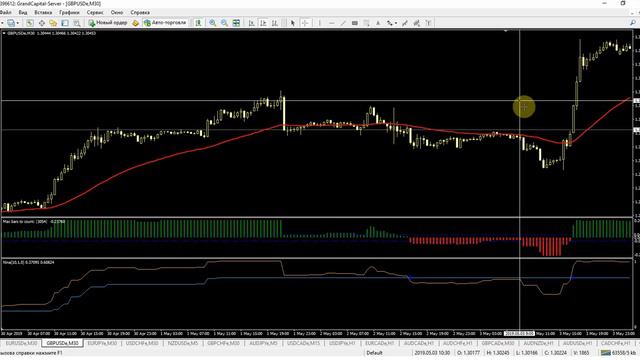Image resolution: width=640 pixels, height=360 pixels.
Task: Tile chart windows icon
Action: click(236, 23)
